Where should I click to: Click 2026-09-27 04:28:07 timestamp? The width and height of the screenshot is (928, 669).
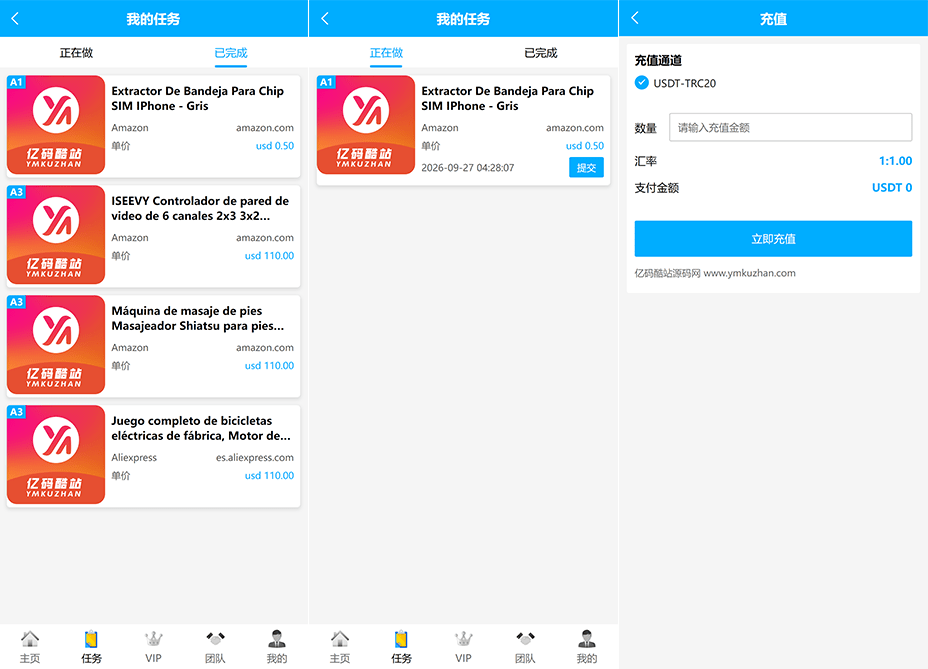[468, 168]
